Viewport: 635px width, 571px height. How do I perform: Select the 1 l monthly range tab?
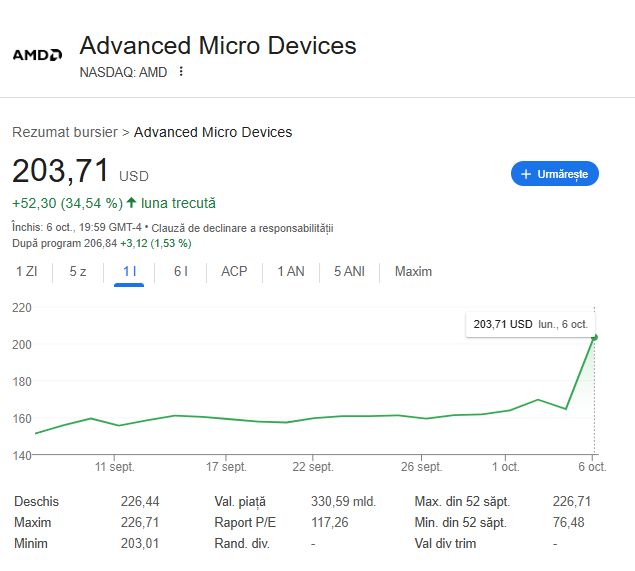point(129,271)
